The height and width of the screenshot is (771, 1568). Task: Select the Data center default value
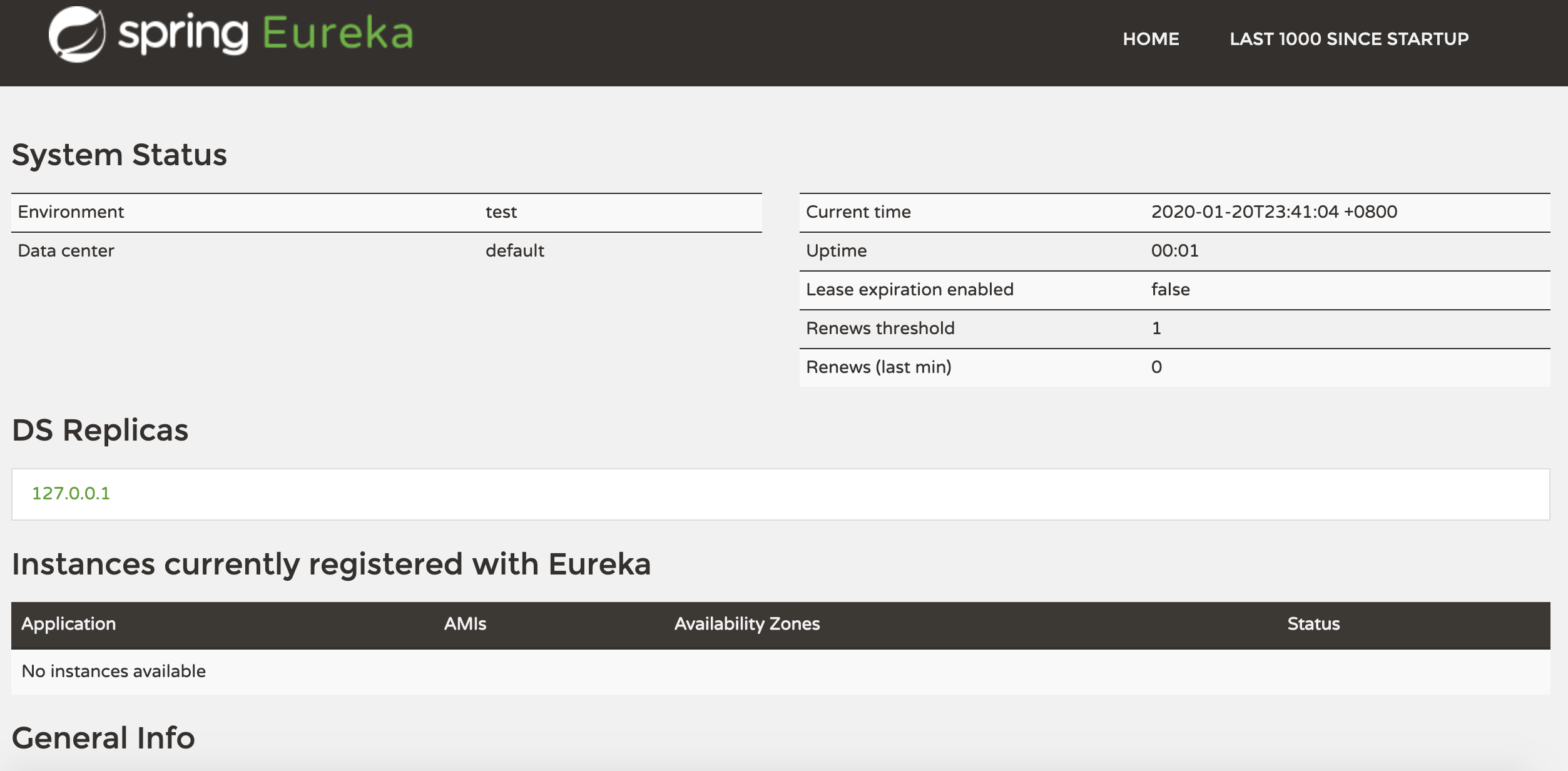(515, 251)
